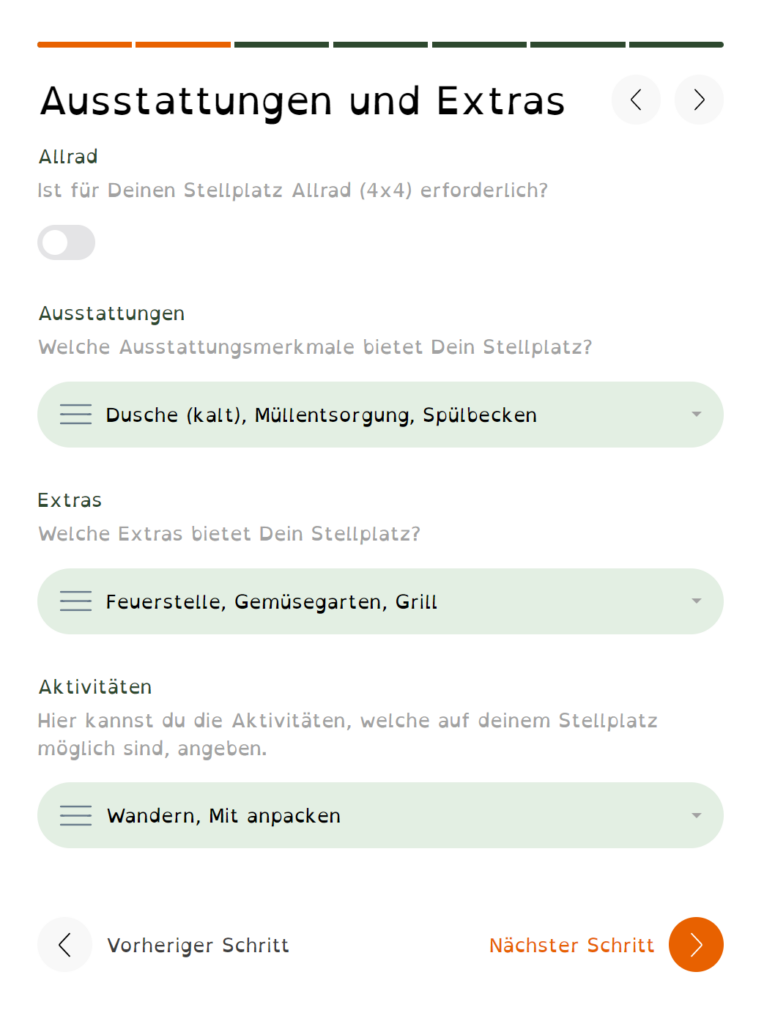Image resolution: width=775 pixels, height=1024 pixels.
Task: Expand the Aktivitäten dropdown list
Action: click(x=380, y=814)
